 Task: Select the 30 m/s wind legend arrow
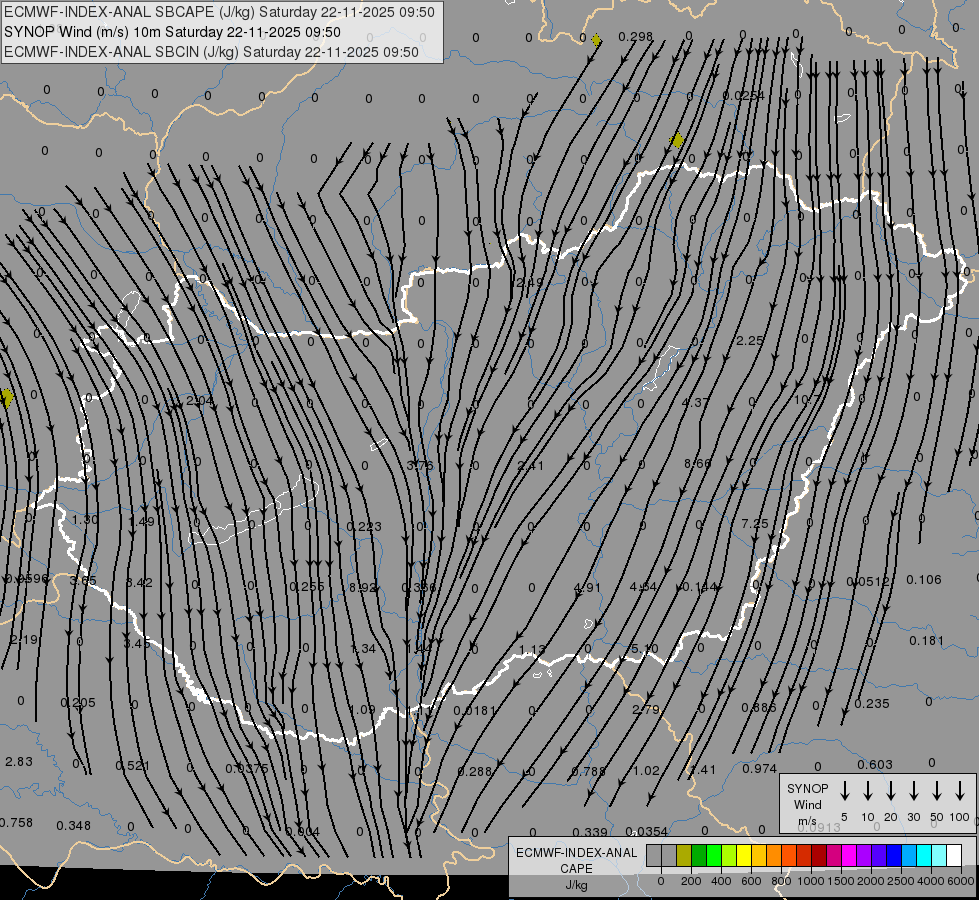tap(914, 791)
